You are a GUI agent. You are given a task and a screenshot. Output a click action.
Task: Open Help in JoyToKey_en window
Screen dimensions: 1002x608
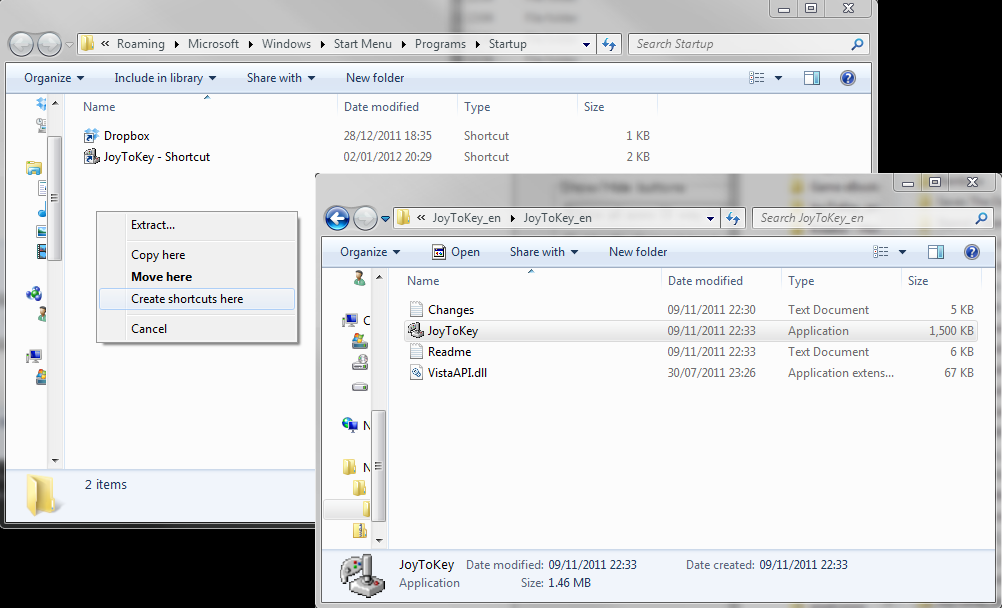pos(971,252)
